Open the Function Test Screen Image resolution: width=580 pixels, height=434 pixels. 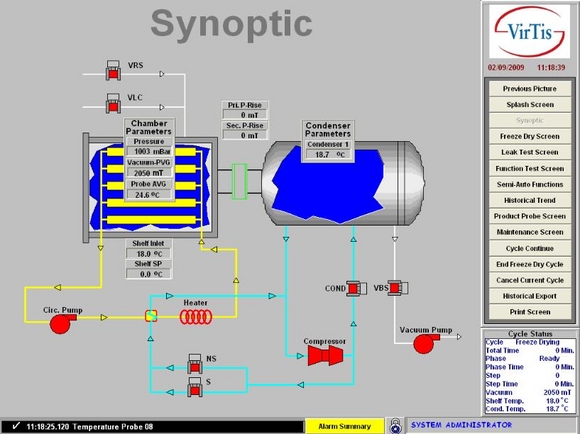pos(530,169)
